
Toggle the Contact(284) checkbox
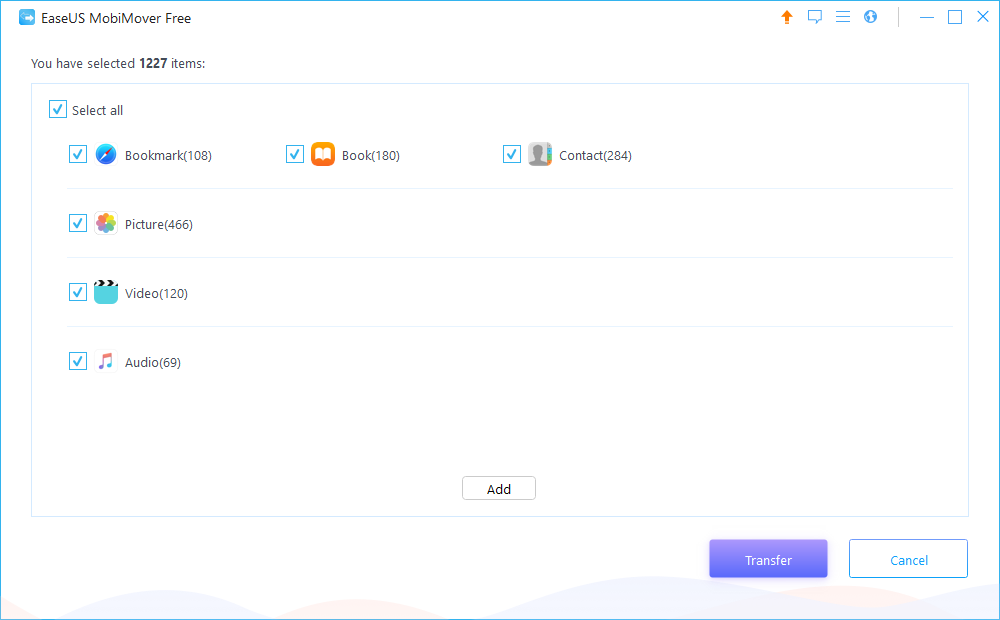point(512,154)
